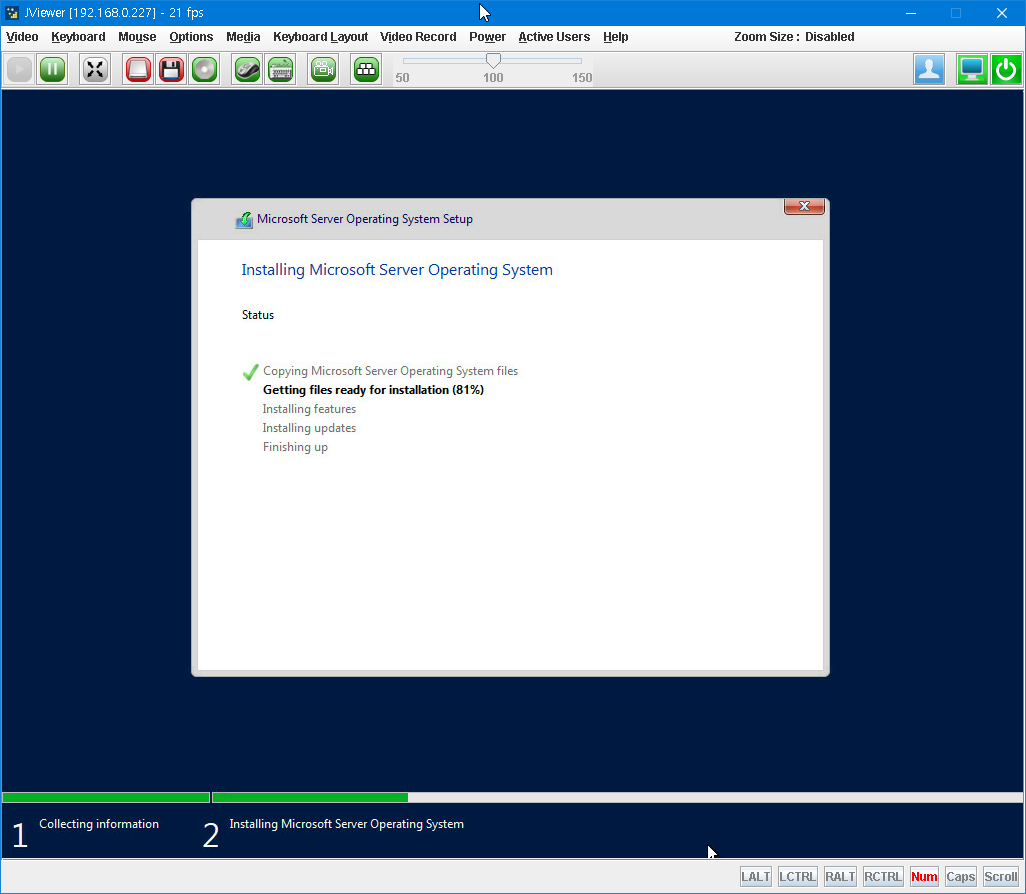Image resolution: width=1026 pixels, height=894 pixels.
Task: Open the Active Users menu
Action: click(x=554, y=37)
